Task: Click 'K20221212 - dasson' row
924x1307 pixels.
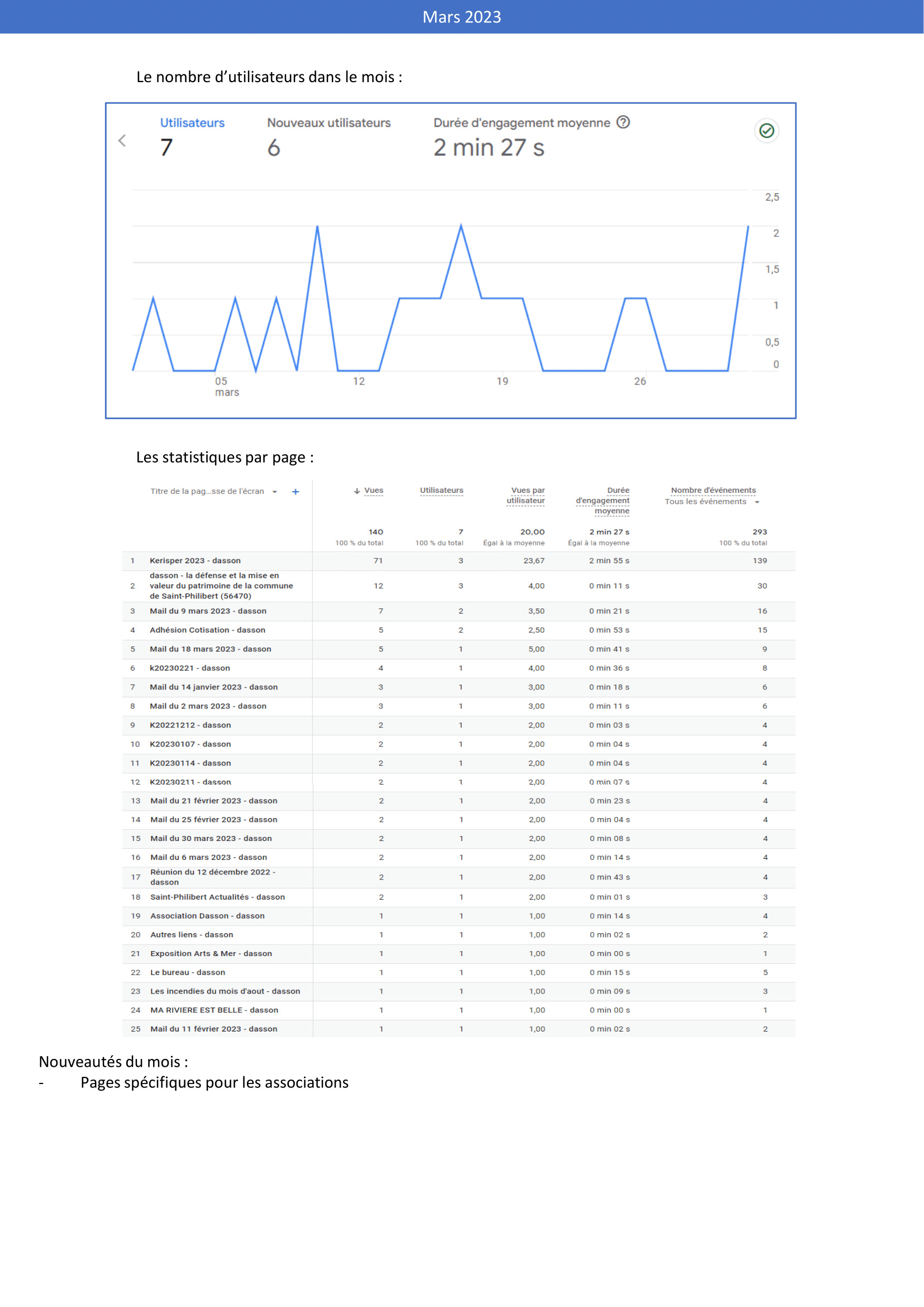Action: pos(459,726)
